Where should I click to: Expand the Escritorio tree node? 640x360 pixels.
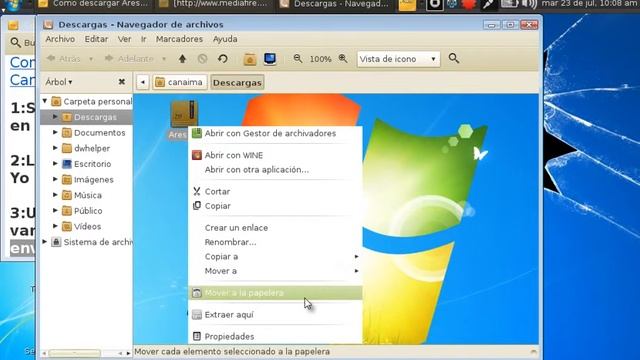click(55, 164)
